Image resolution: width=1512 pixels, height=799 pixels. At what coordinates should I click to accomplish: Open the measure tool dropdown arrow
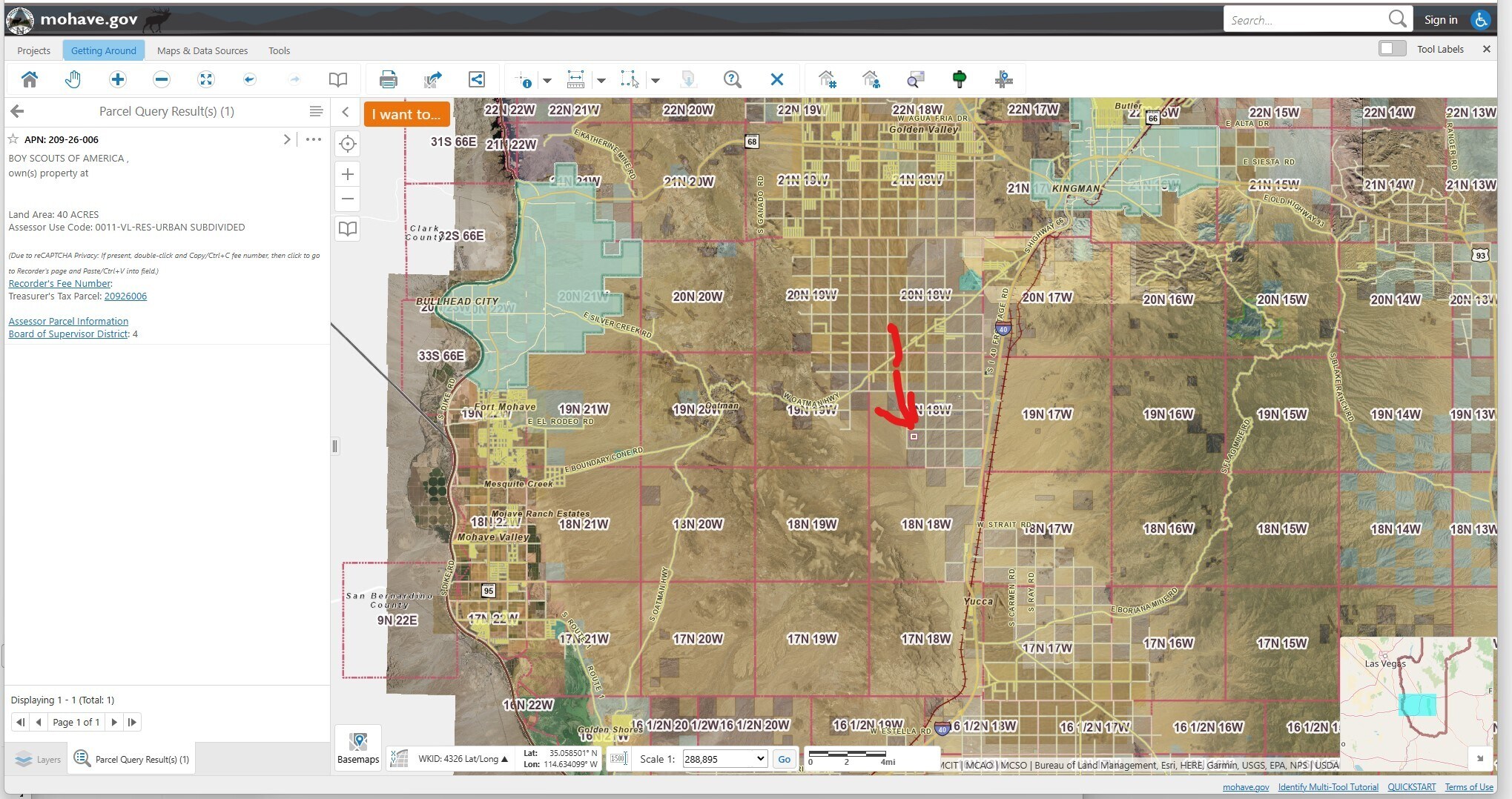tap(601, 80)
